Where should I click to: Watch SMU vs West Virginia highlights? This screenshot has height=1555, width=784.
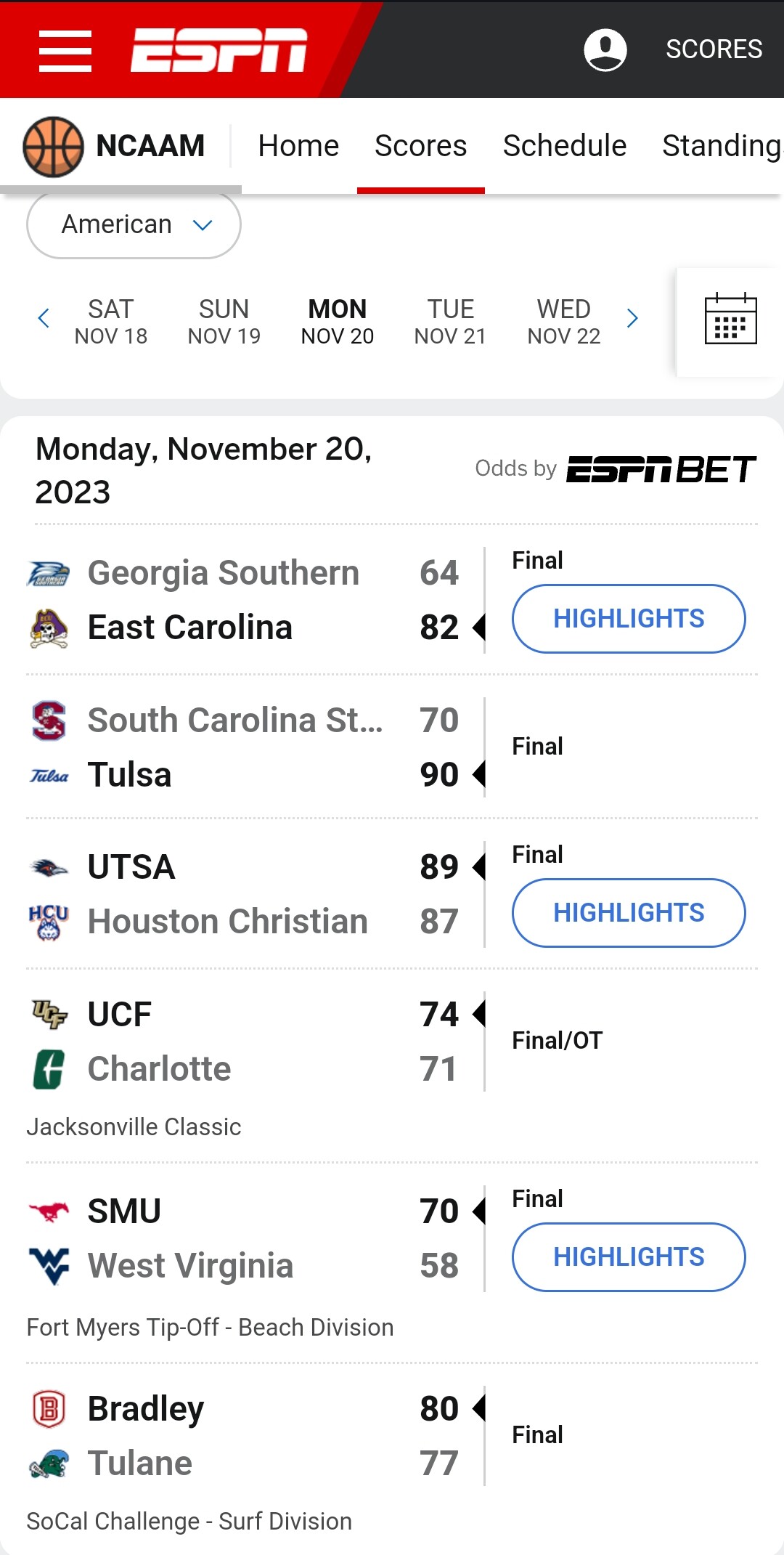click(x=629, y=1257)
